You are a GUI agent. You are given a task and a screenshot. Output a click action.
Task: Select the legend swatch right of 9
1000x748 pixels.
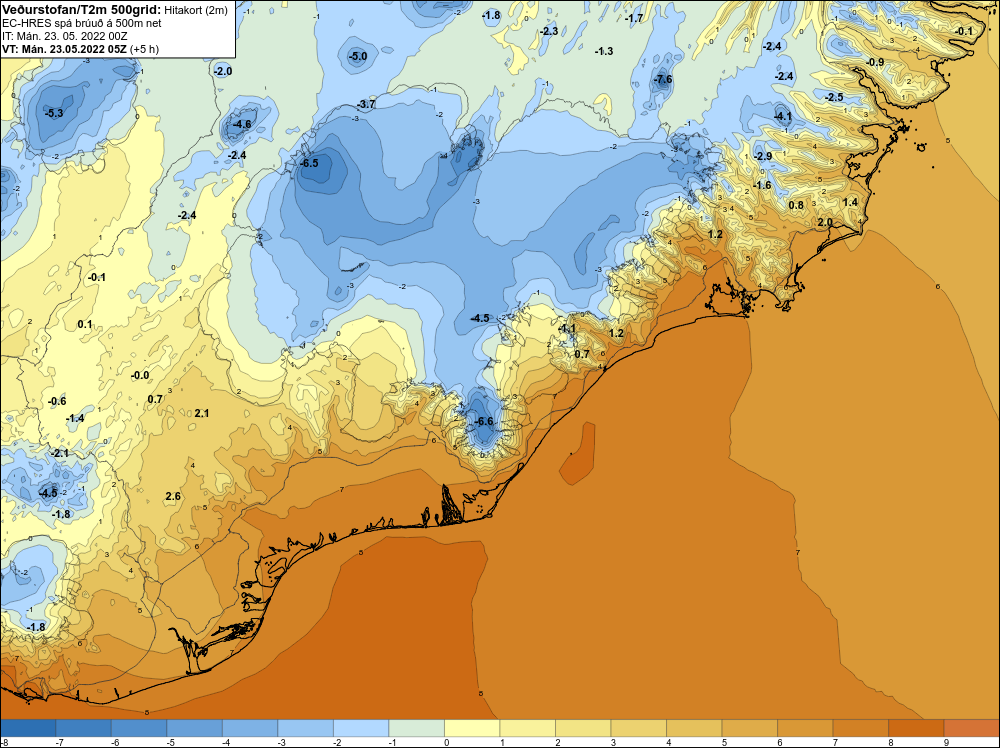coord(971,728)
